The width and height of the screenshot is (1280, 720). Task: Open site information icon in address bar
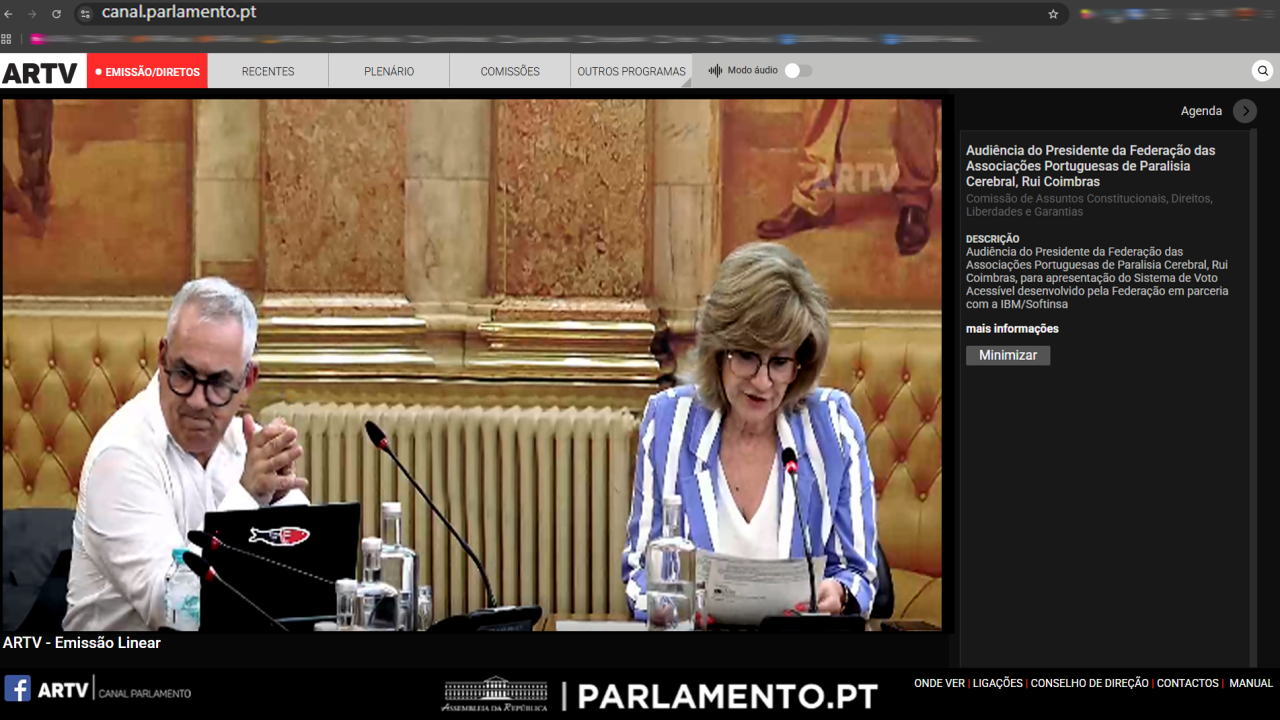pyautogui.click(x=85, y=14)
